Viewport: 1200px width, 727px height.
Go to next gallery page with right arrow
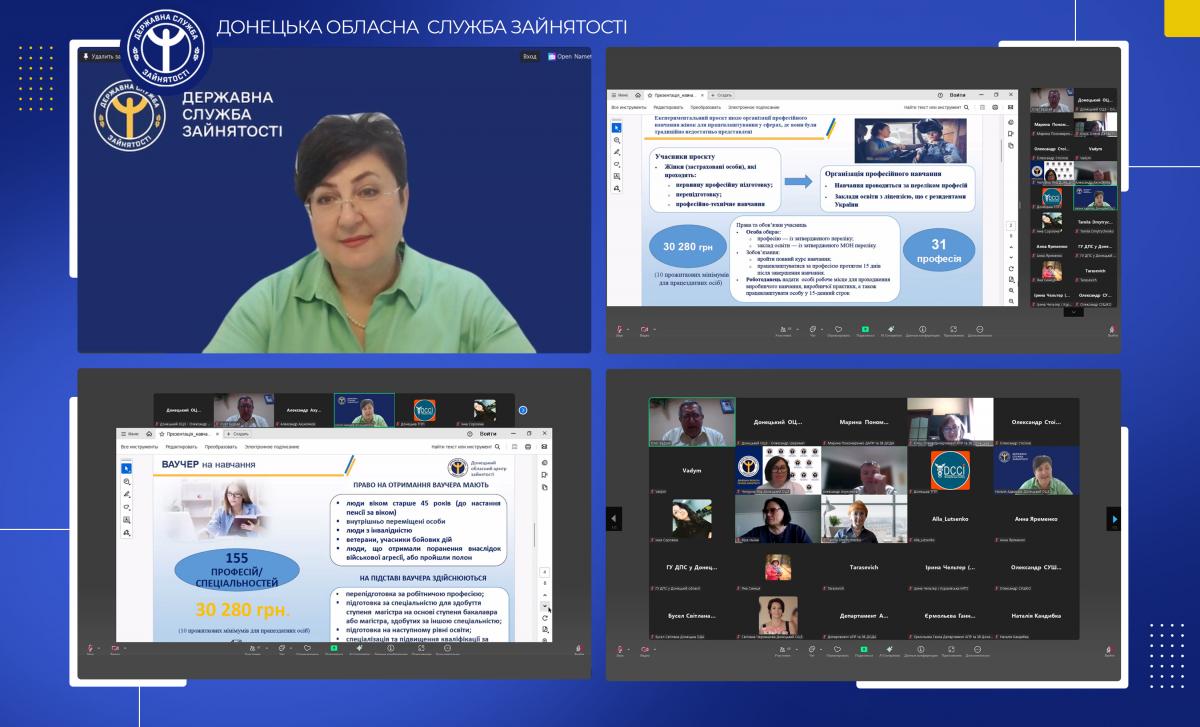point(1113,518)
